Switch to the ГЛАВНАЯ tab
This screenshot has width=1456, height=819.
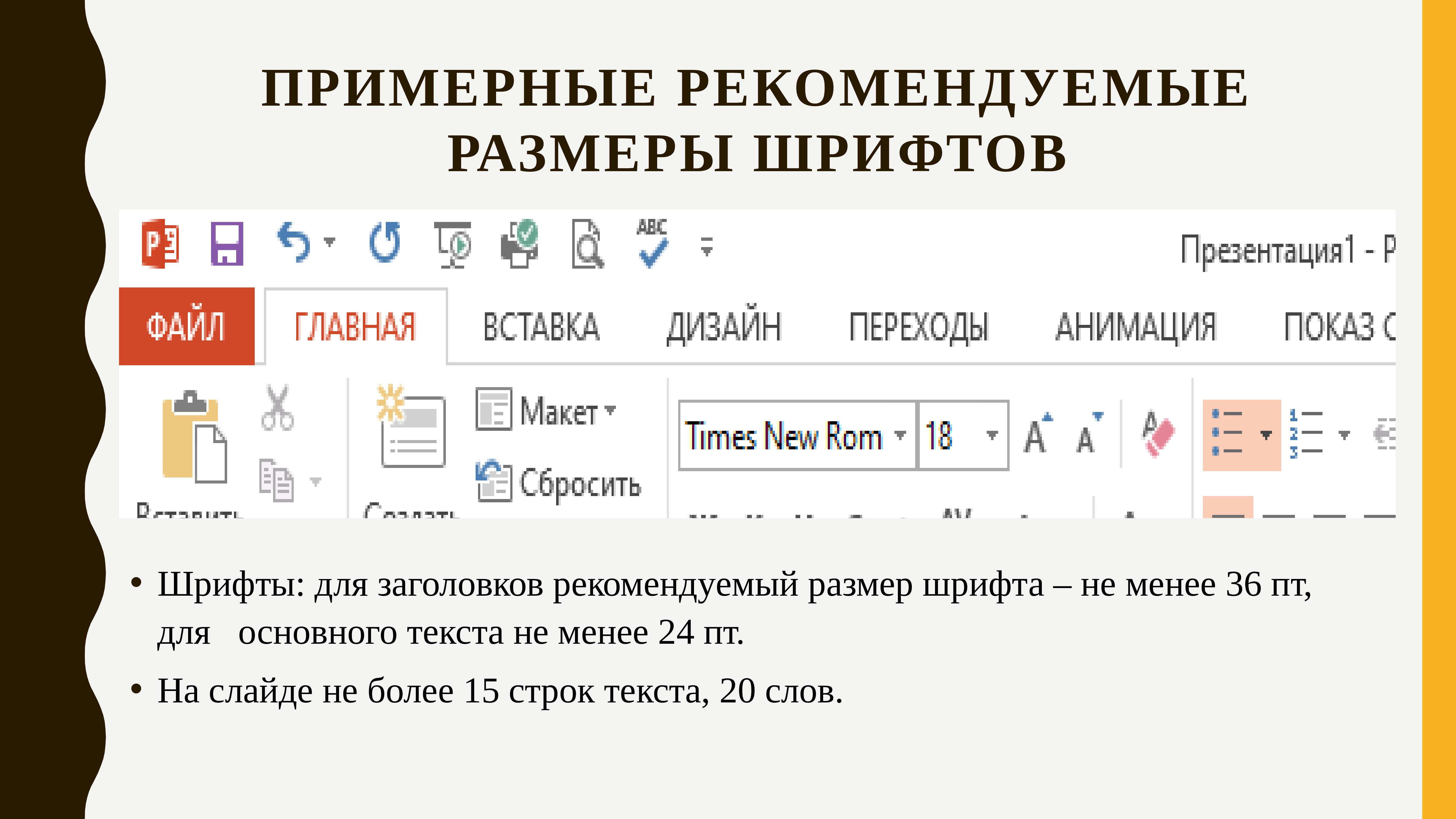pyautogui.click(x=355, y=326)
